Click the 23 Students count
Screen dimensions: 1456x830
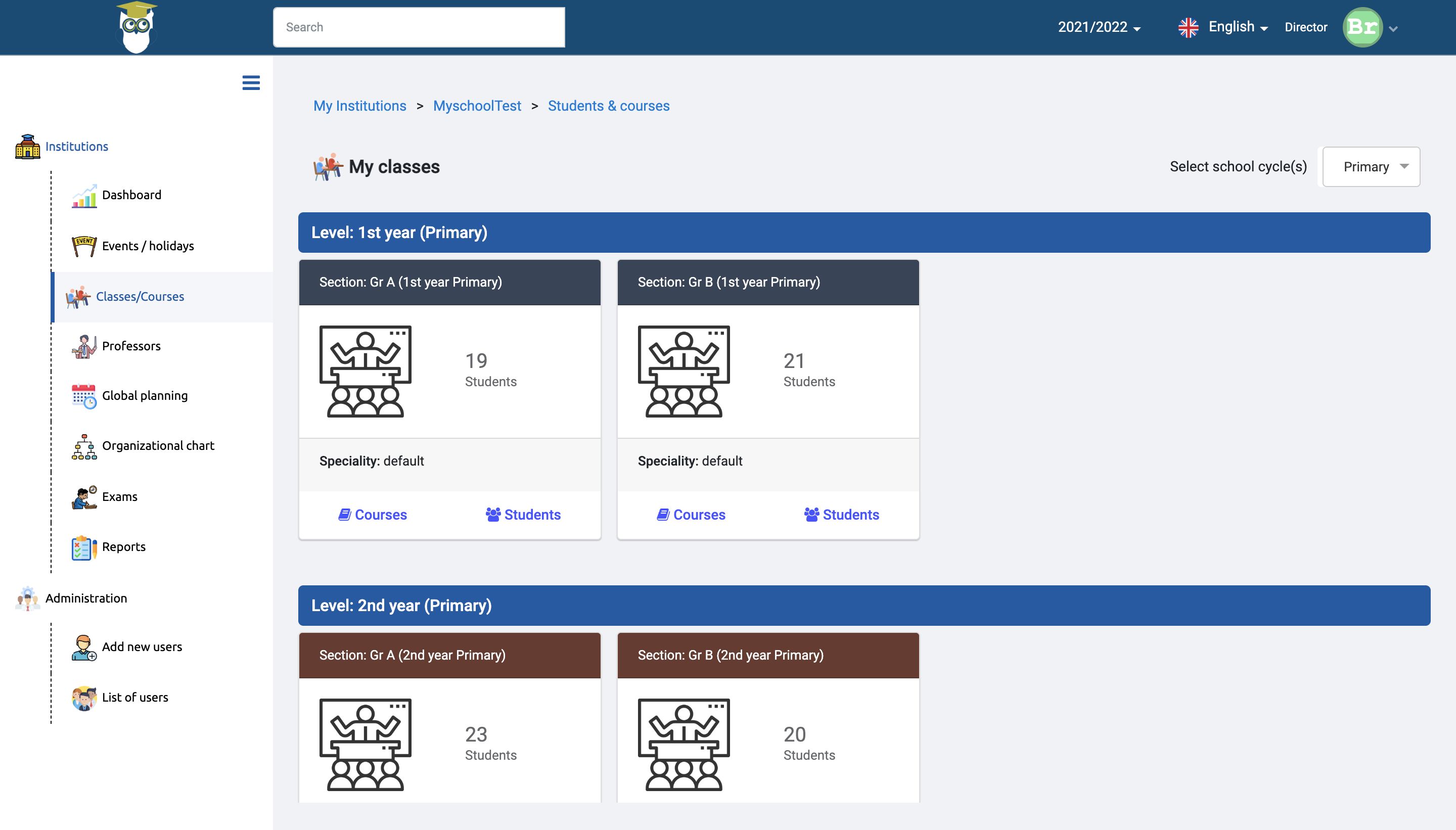491,744
